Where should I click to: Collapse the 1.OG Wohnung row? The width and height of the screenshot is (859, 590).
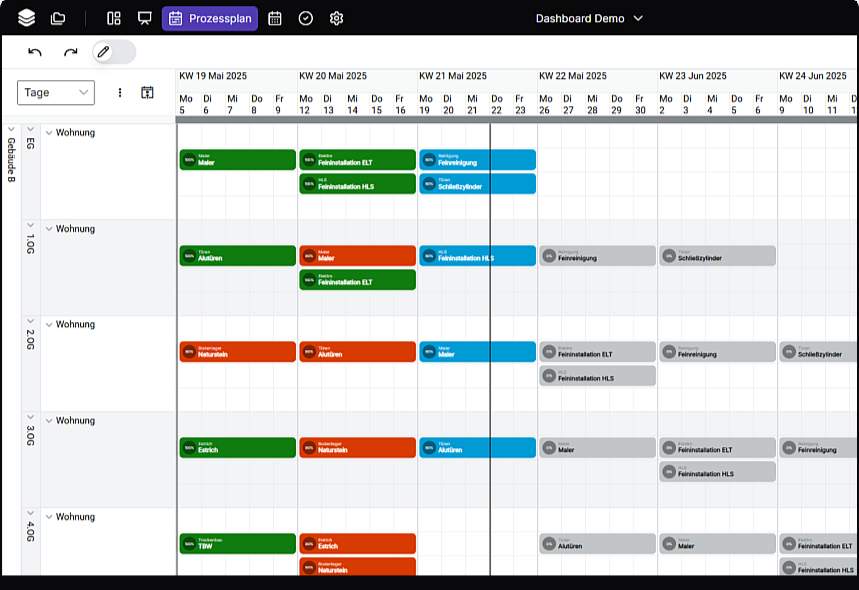tap(48, 229)
